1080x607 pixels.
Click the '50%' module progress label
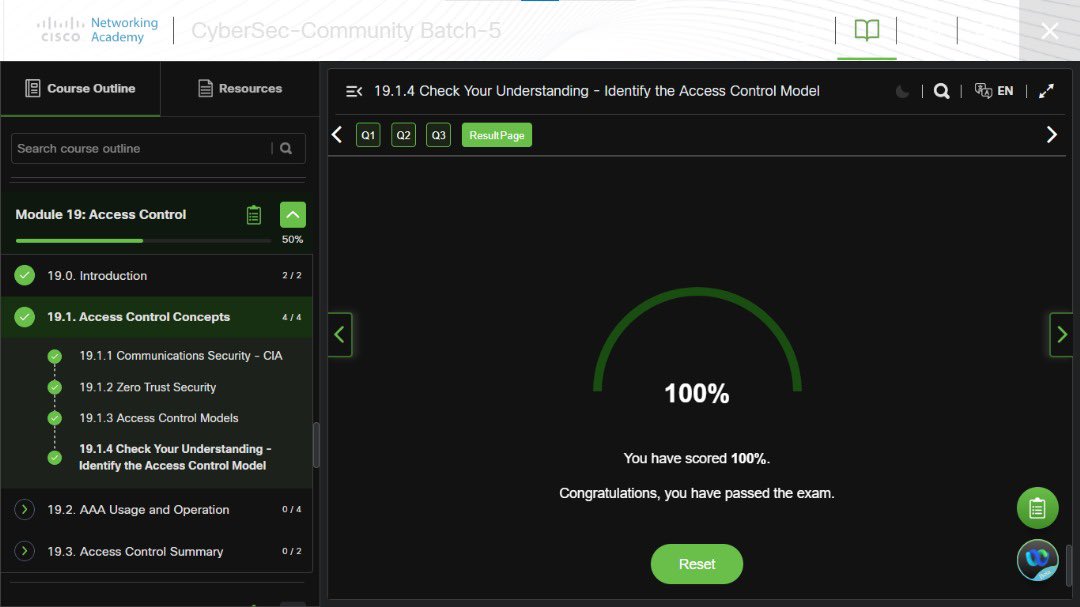292,239
